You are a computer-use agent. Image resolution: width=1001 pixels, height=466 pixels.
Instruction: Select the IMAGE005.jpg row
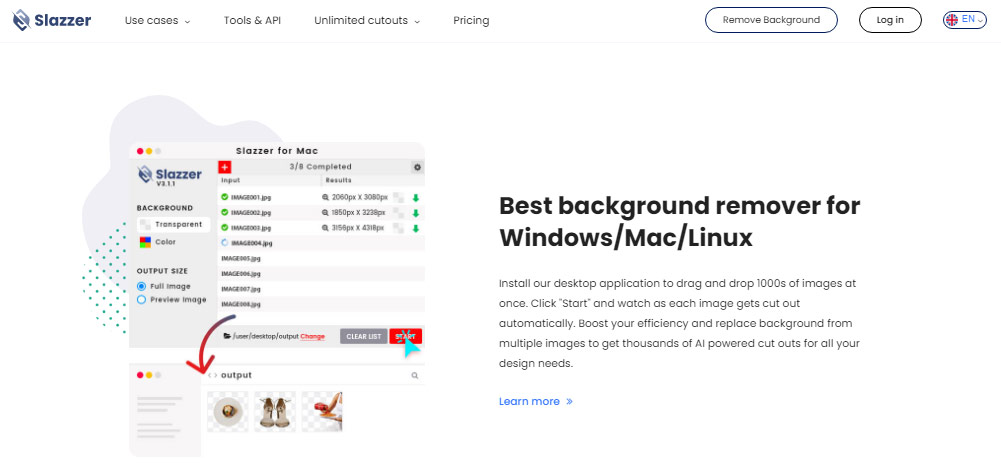pyautogui.click(x=321, y=259)
